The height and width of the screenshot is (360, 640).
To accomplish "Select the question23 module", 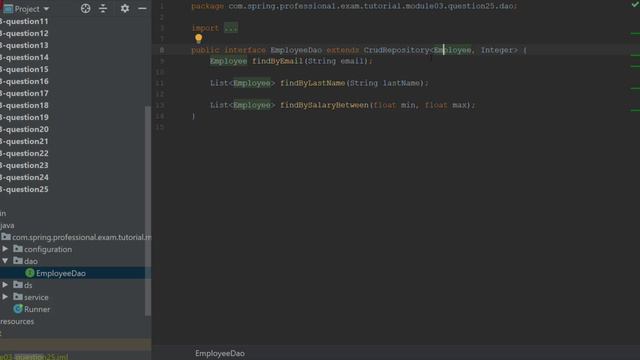I will [x=24, y=165].
